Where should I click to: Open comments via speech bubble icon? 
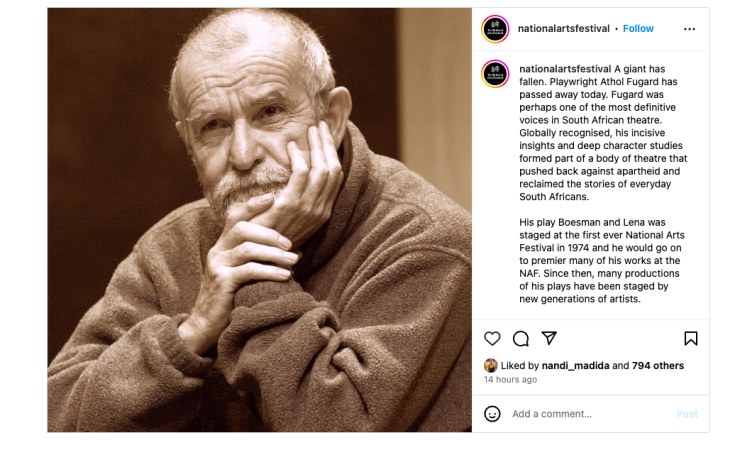coord(520,338)
